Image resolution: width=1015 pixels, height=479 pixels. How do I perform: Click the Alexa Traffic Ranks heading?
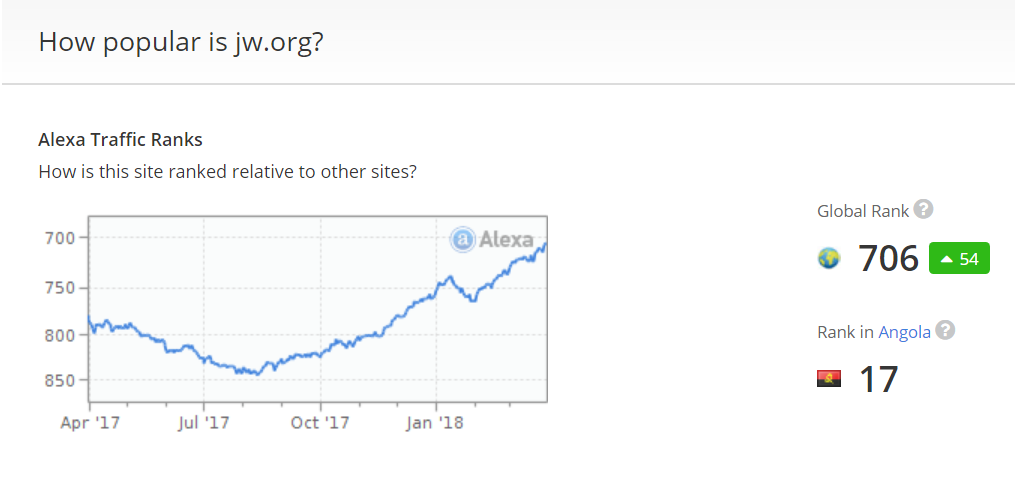coord(120,139)
